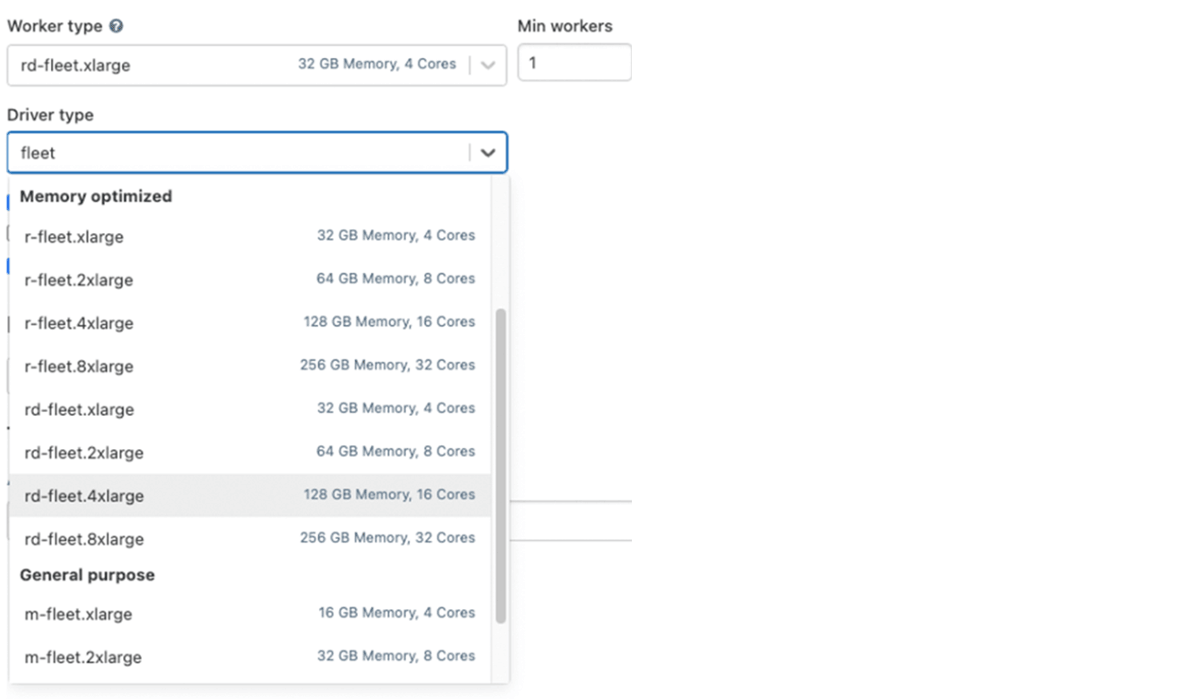Select the rd-fleet.2xlarge option
The image size is (1200, 700).
[250, 452]
